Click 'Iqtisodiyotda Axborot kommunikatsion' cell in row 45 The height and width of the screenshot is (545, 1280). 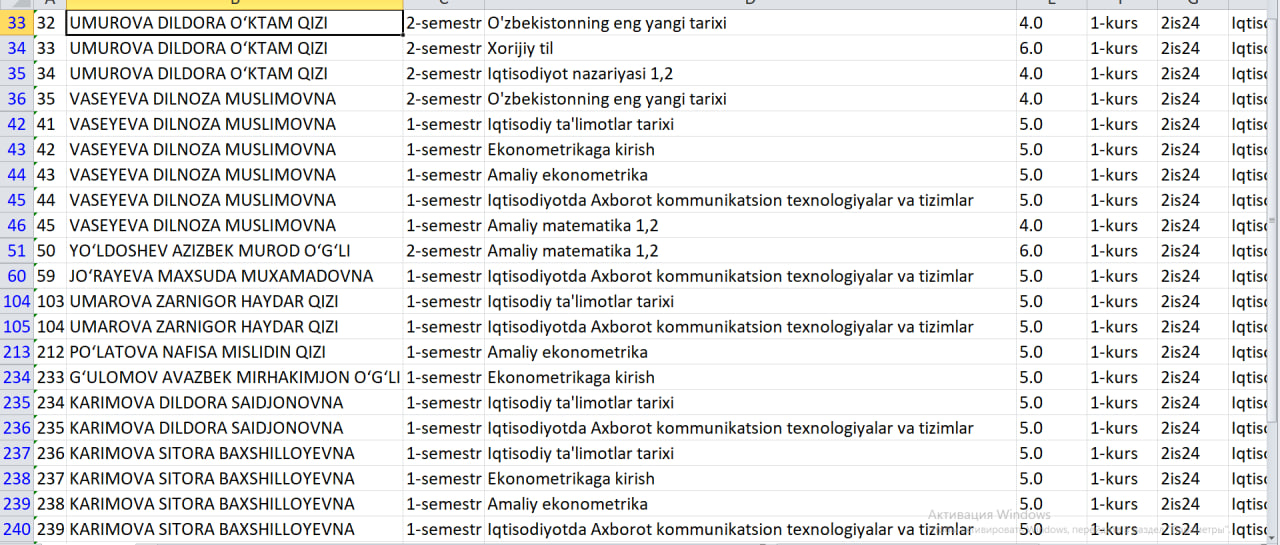750,200
